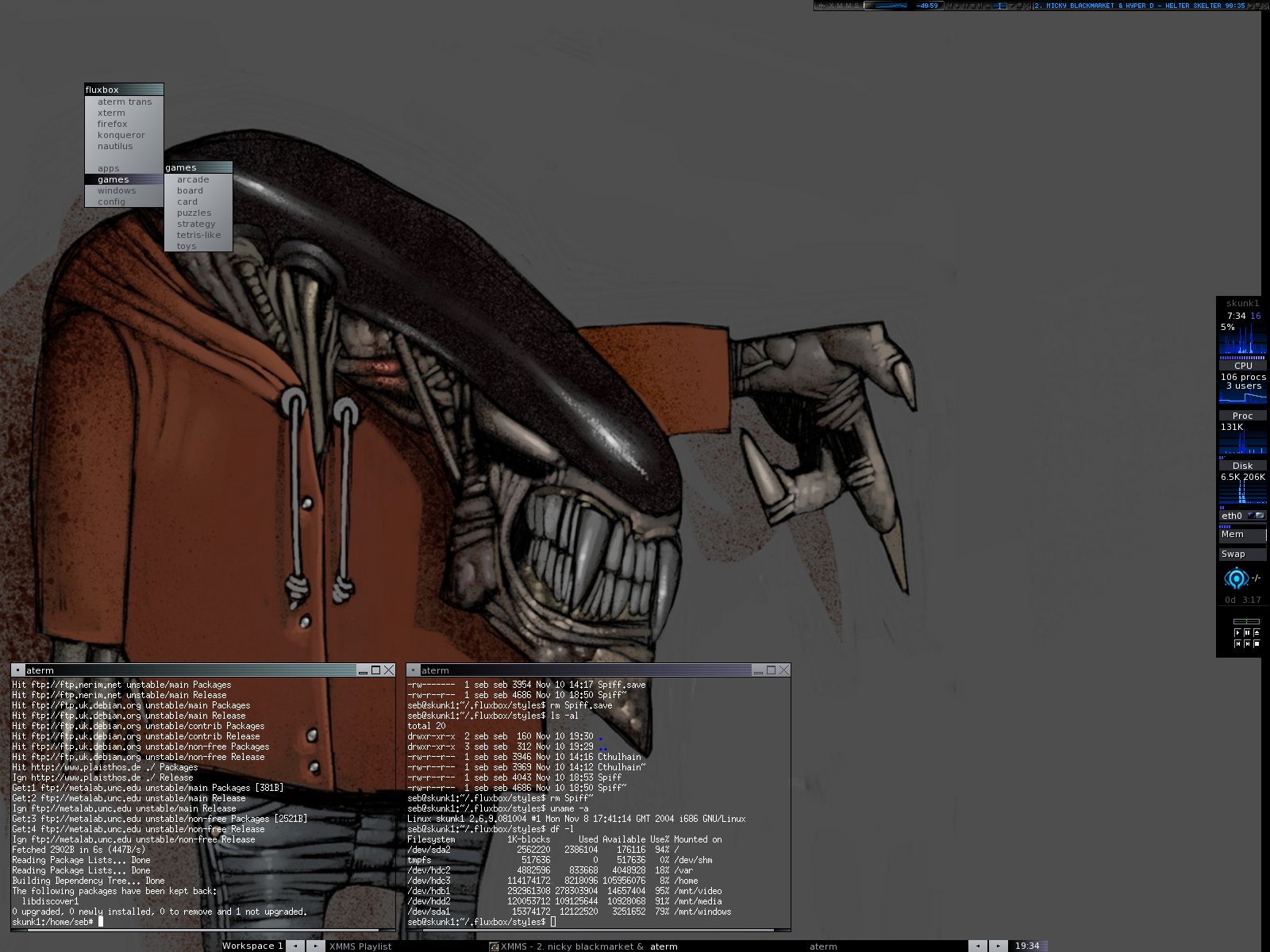Choose tetris-like from the games submenu
The height and width of the screenshot is (952, 1270).
(198, 235)
